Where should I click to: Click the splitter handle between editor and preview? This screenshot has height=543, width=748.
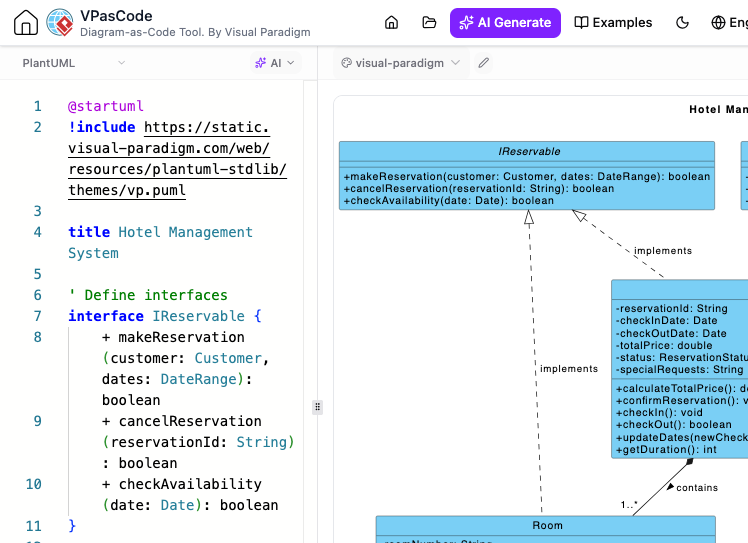317,407
